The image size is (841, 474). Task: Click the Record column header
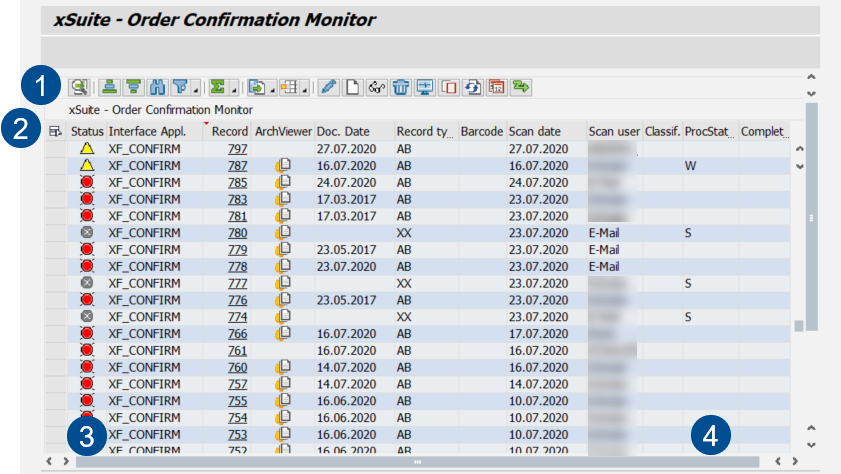pyautogui.click(x=228, y=131)
